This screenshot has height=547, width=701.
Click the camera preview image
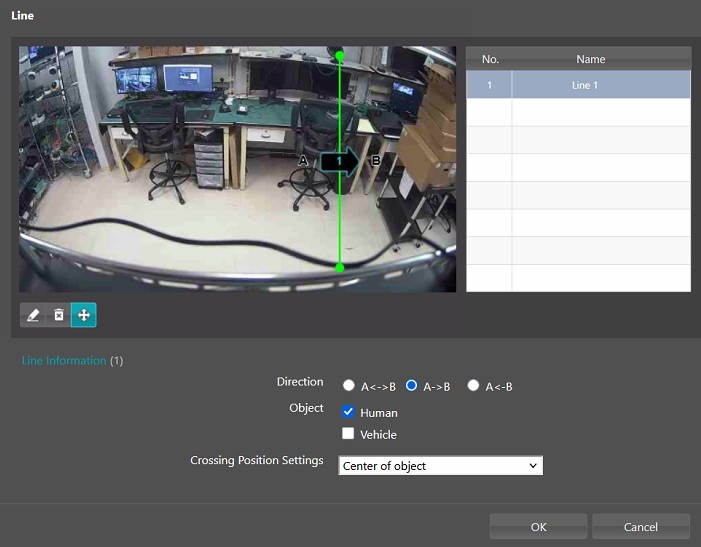point(237,169)
